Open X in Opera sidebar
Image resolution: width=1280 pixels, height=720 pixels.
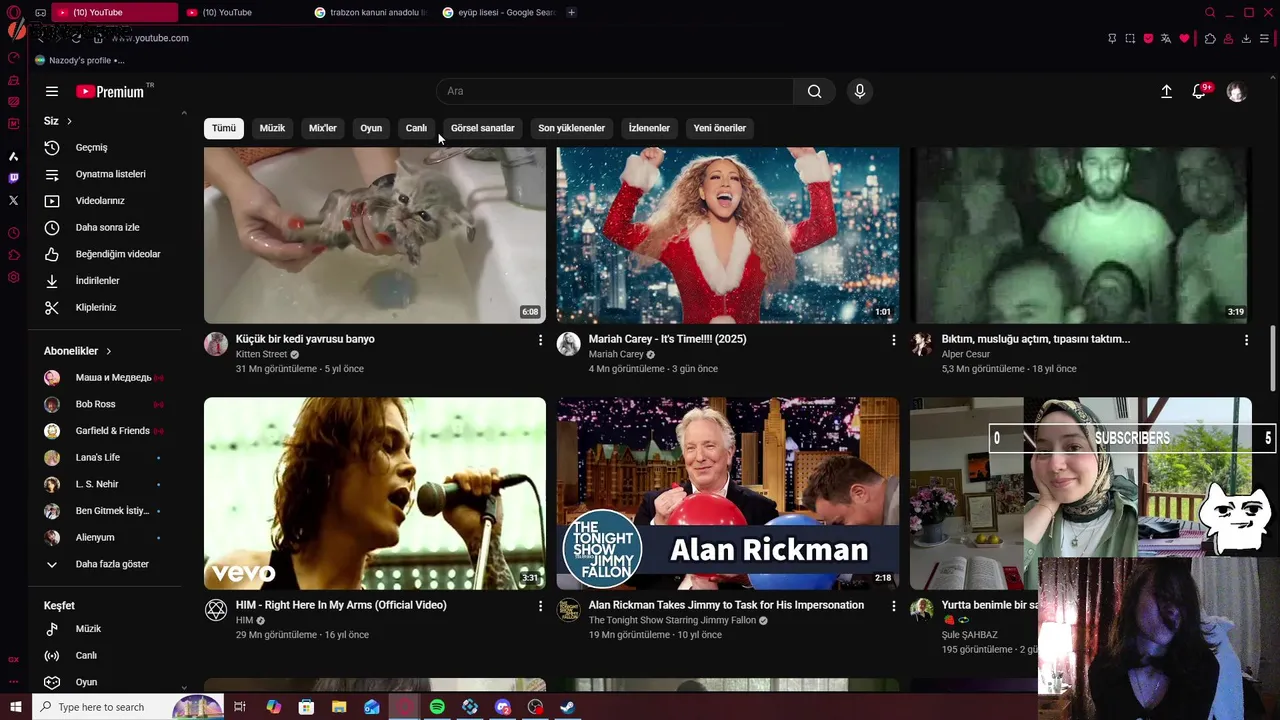point(13,200)
